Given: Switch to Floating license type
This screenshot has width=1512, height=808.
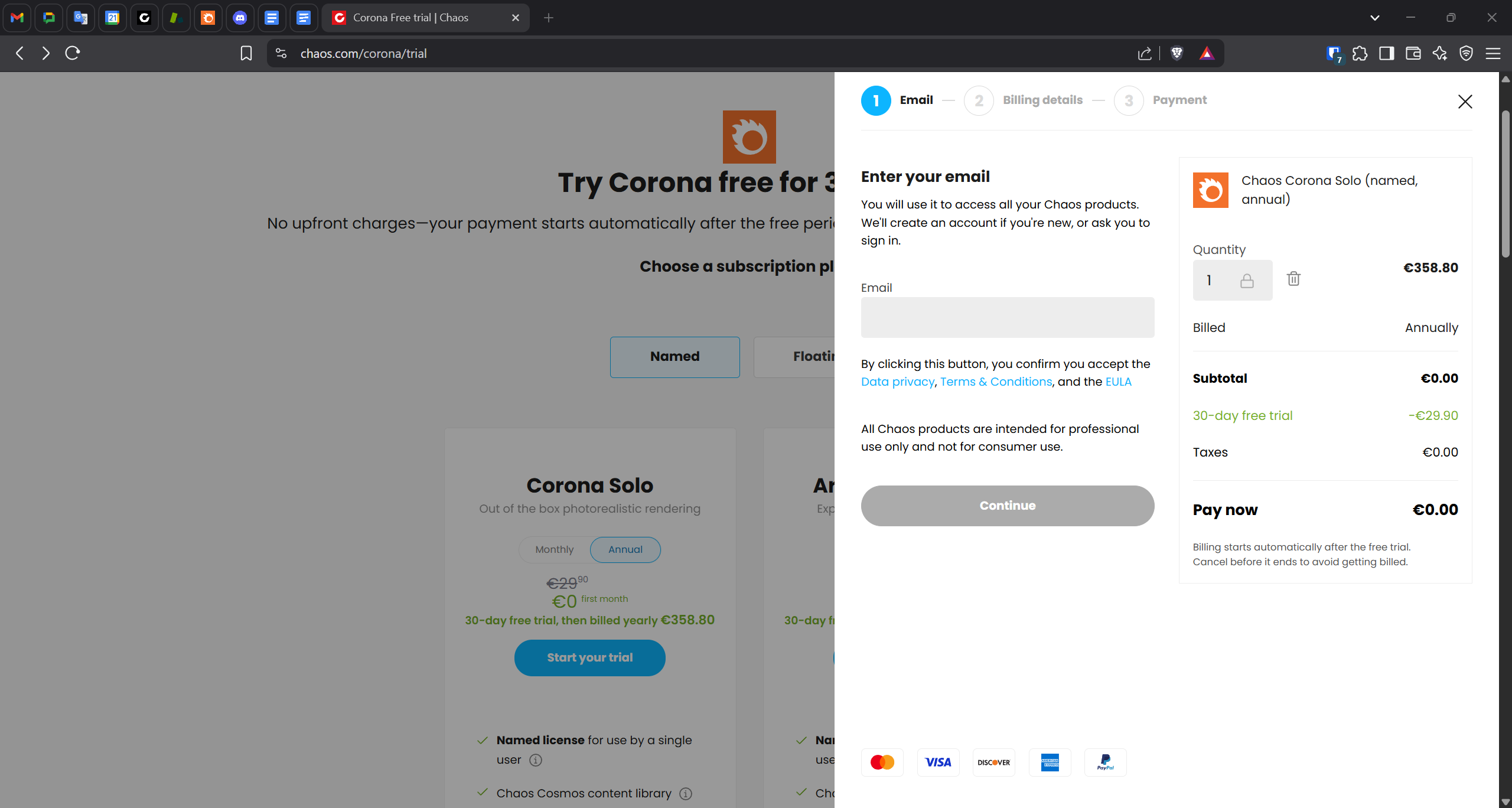Looking at the screenshot, I should coord(794,357).
